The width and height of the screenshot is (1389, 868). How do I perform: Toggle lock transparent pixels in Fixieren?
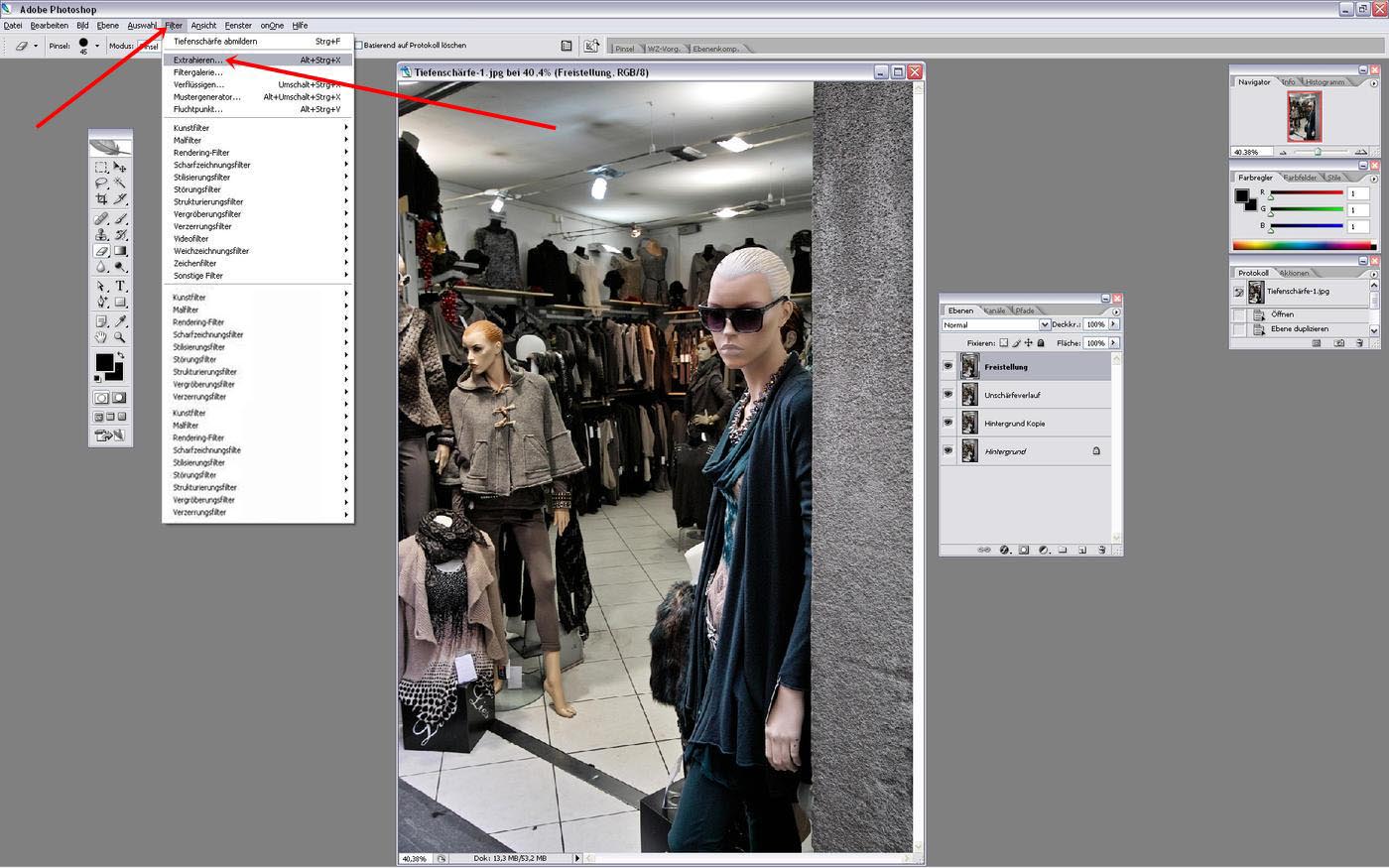[1003, 343]
